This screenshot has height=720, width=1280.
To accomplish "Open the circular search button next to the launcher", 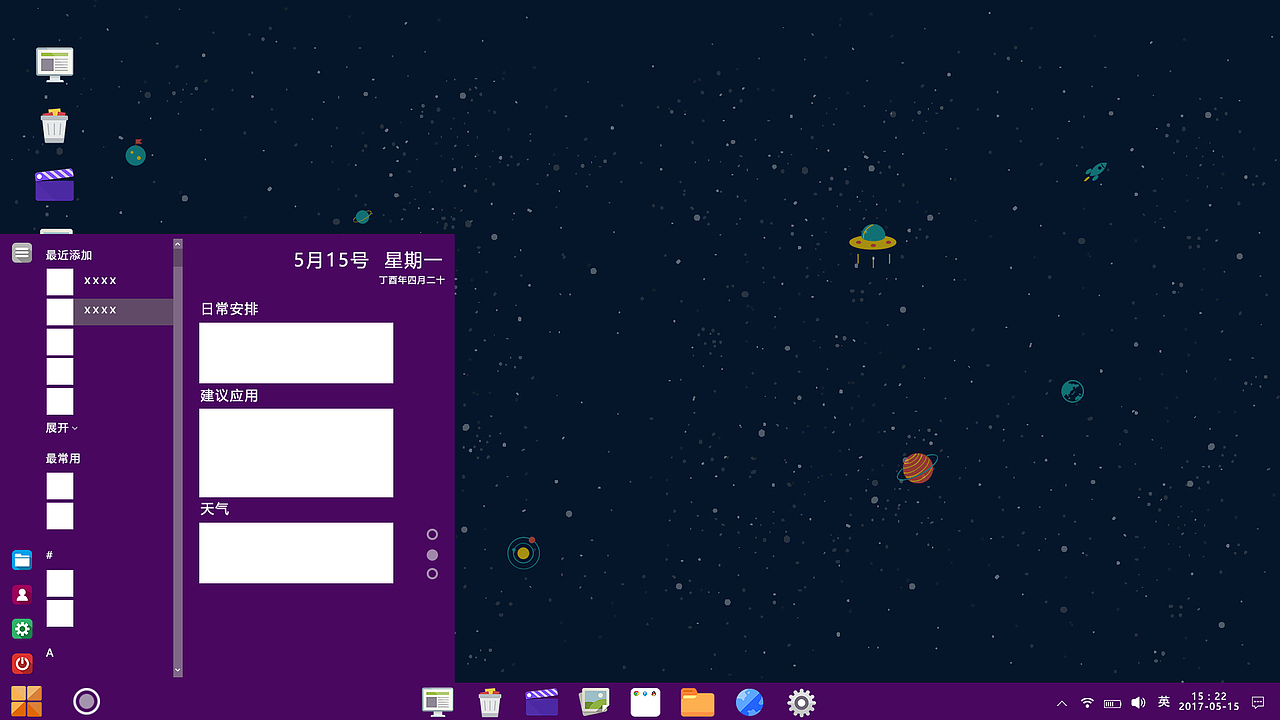I will [86, 701].
